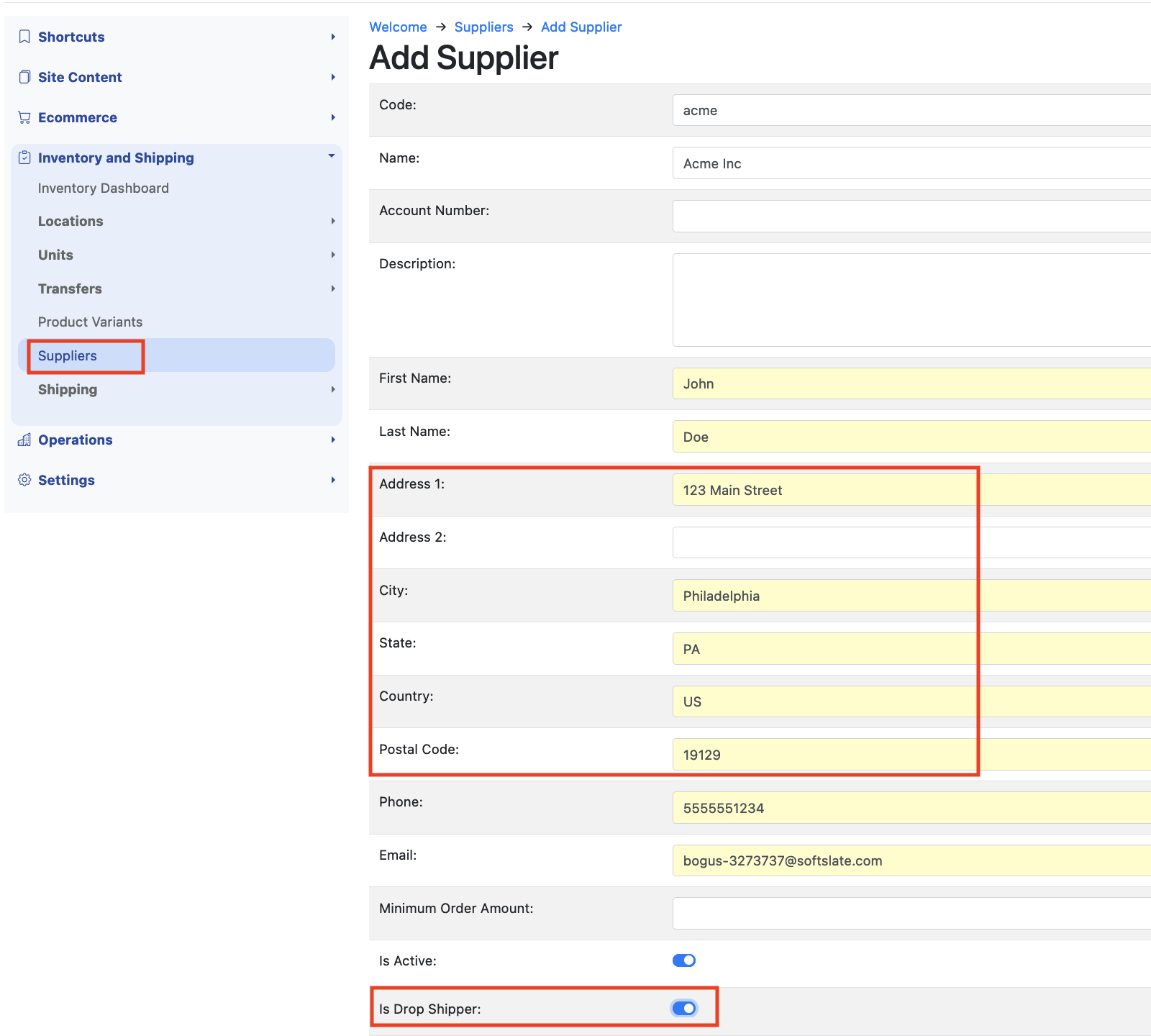Screen dimensions: 1151x1036
Task: Click the Ecommerce cart icon
Action: (24, 117)
